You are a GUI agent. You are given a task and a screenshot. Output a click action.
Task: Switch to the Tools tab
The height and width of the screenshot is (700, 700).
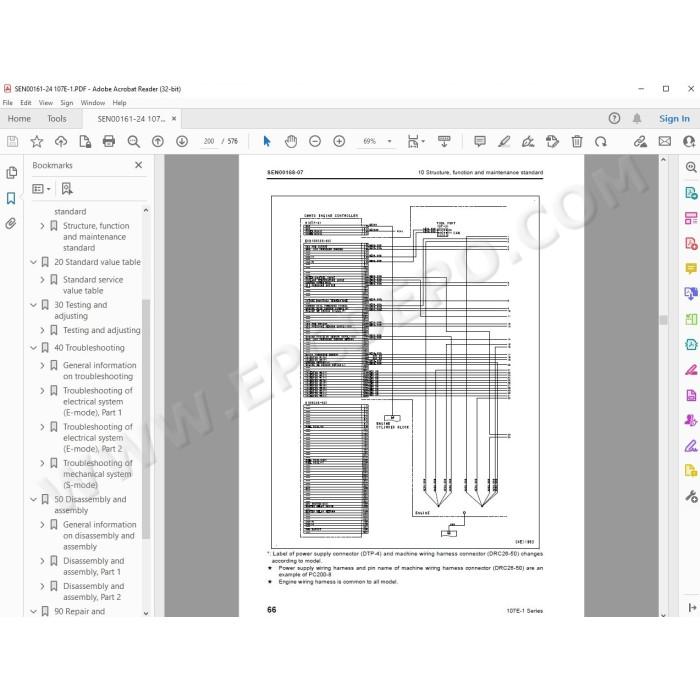pos(57,119)
